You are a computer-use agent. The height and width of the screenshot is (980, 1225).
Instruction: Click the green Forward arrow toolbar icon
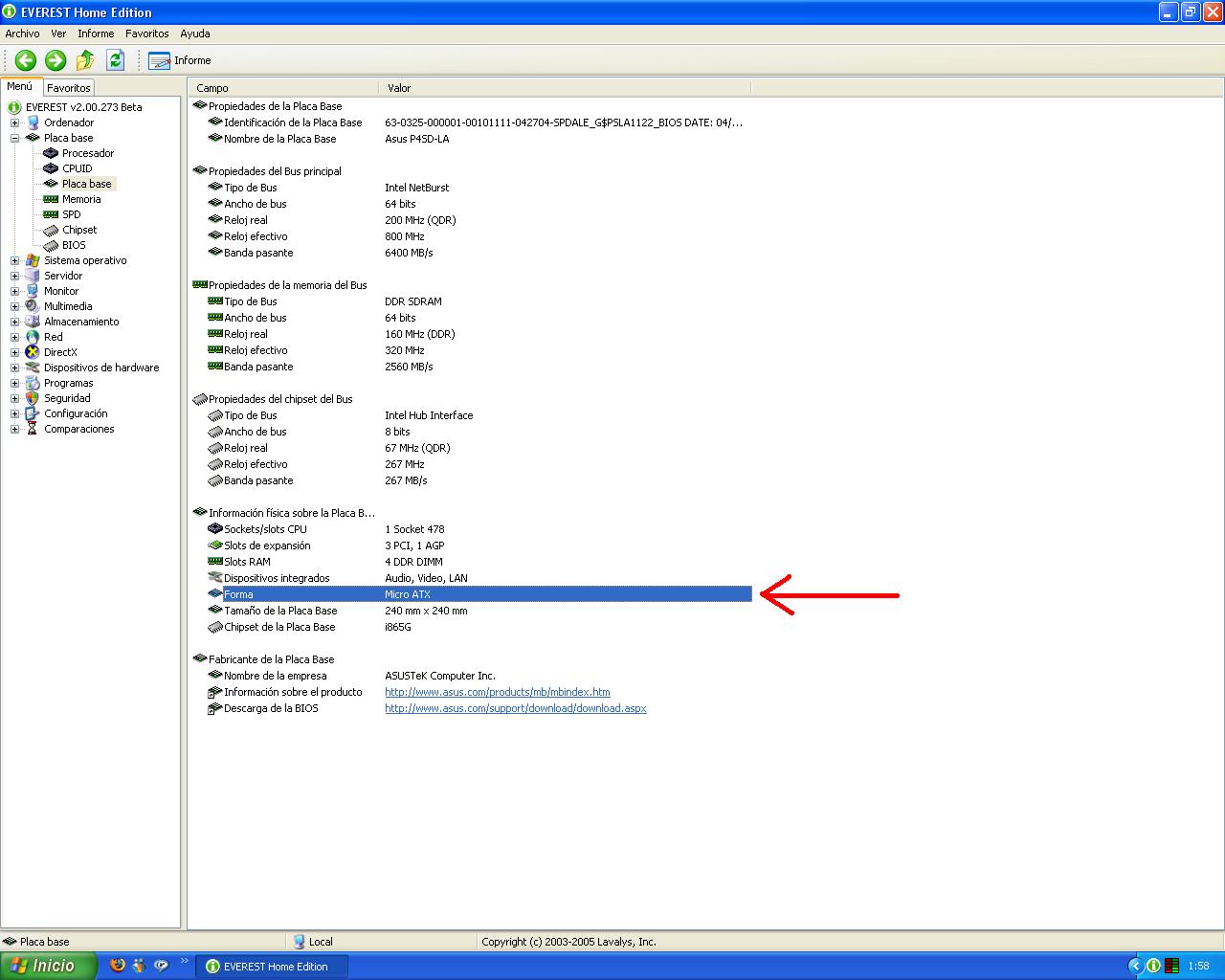click(x=56, y=60)
